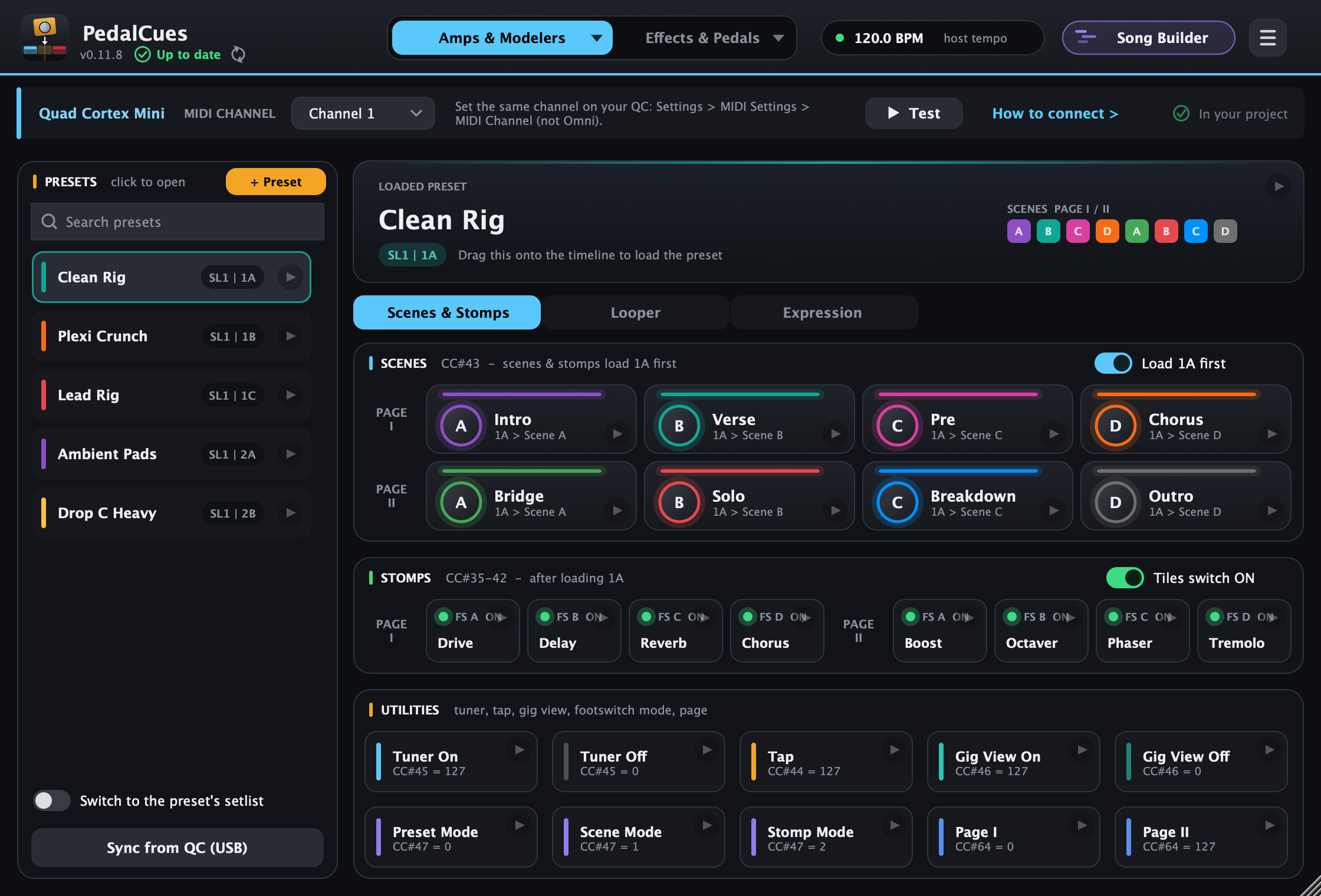Switch to the Looper tab
Viewport: 1321px width, 896px height.
click(x=635, y=312)
